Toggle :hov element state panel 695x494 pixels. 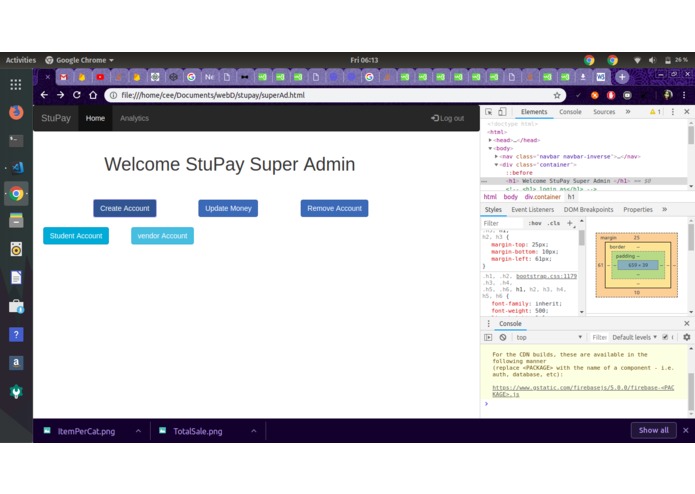[535, 223]
